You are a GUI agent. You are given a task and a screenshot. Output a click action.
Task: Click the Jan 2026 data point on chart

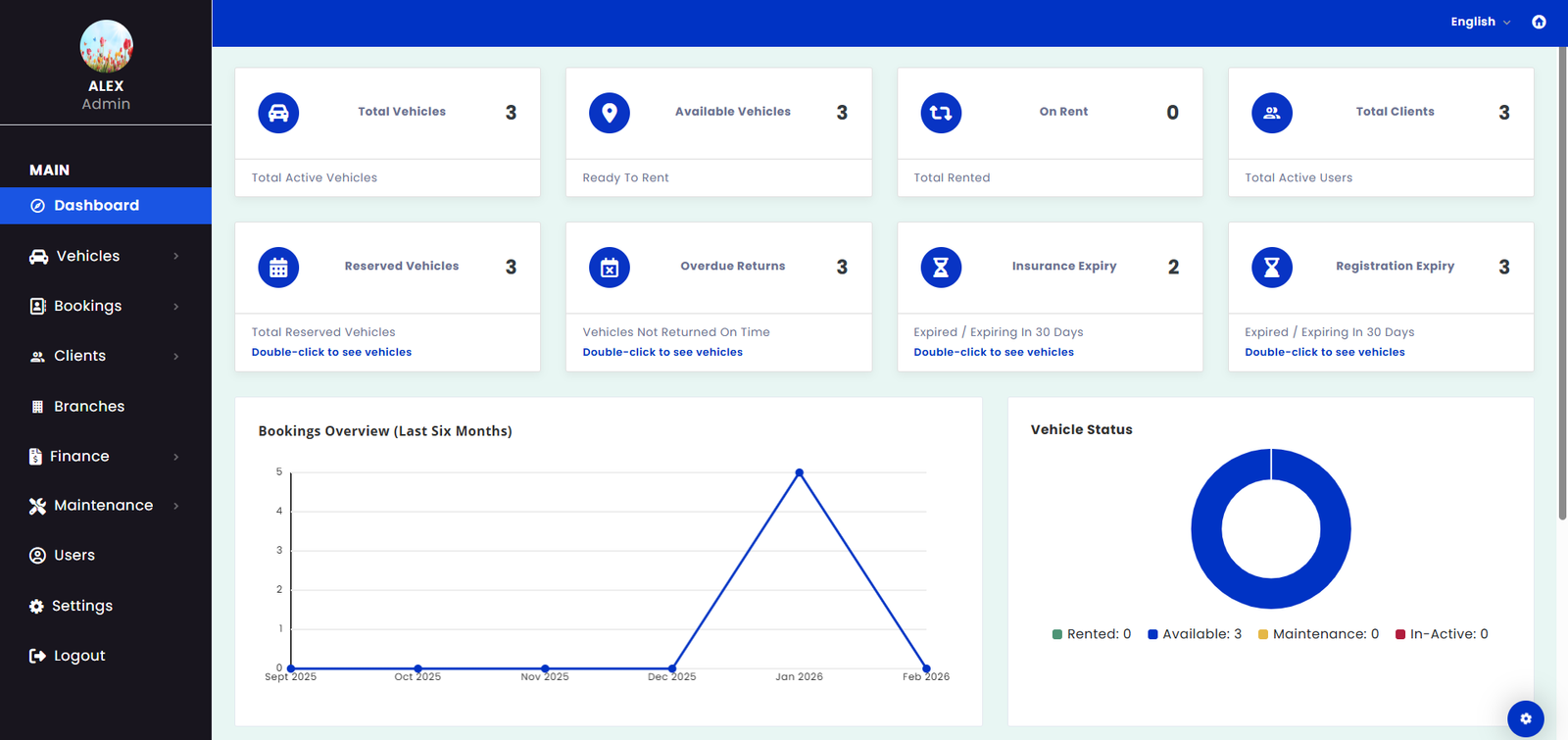(x=800, y=472)
